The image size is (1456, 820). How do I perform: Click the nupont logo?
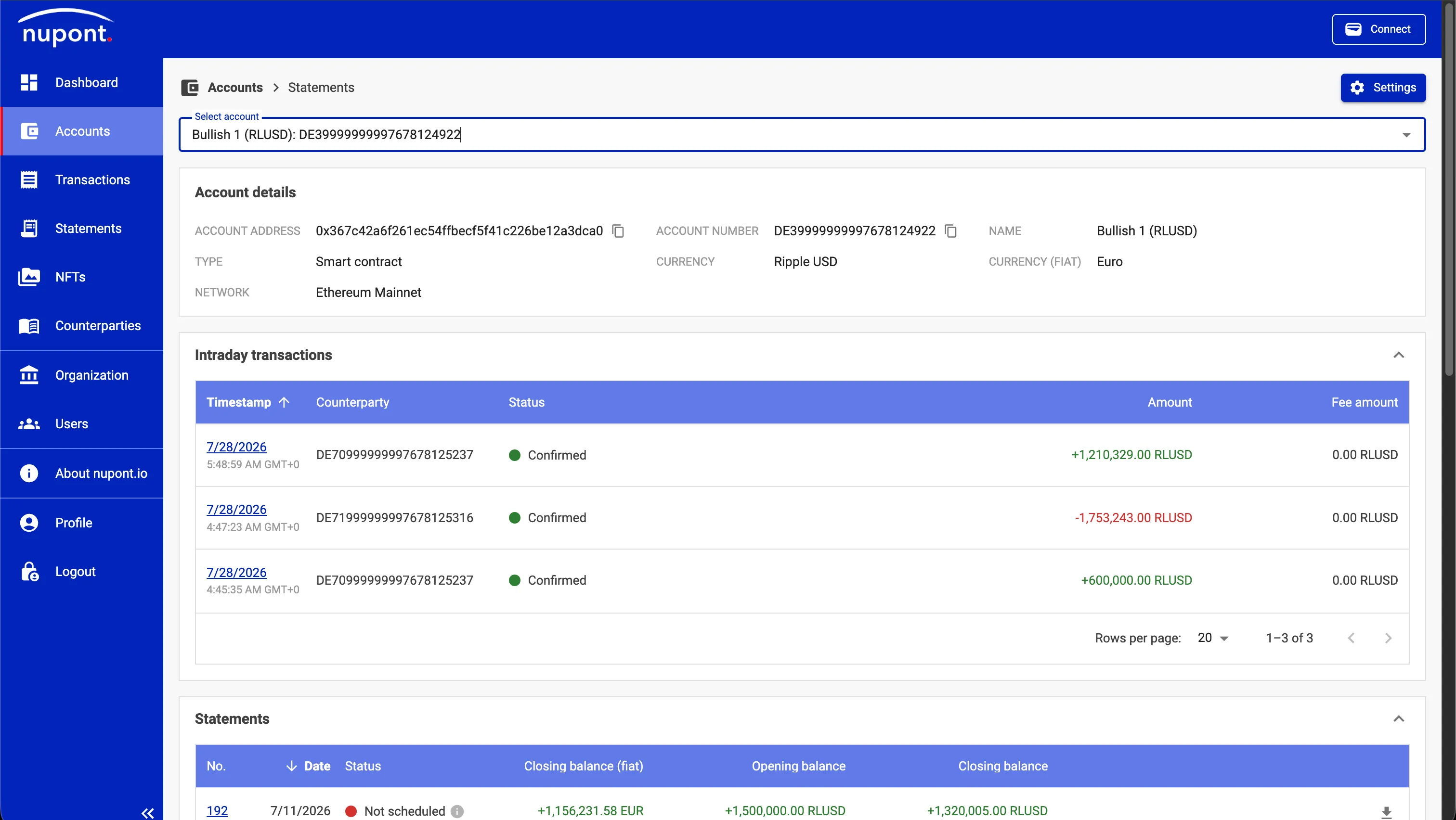pos(65,28)
